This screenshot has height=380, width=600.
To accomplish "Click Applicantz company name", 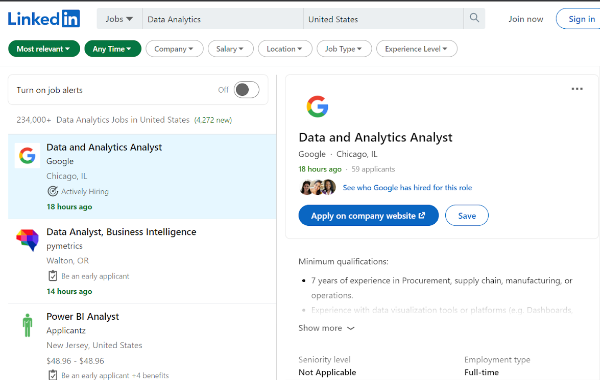I will pos(66,331).
